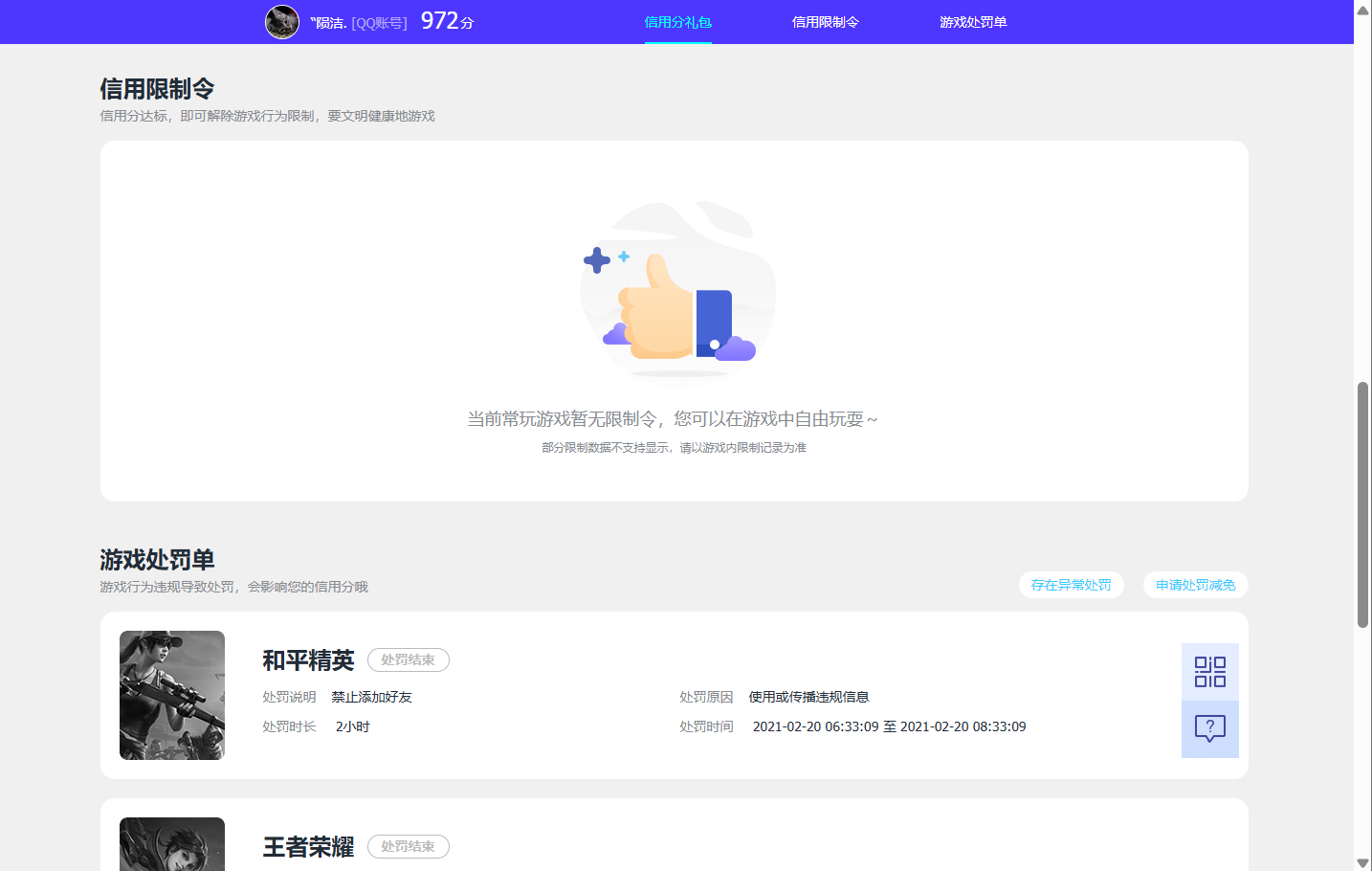Click the 处罚结束 tag next to 和平精英
The image size is (1372, 871).
(x=409, y=659)
